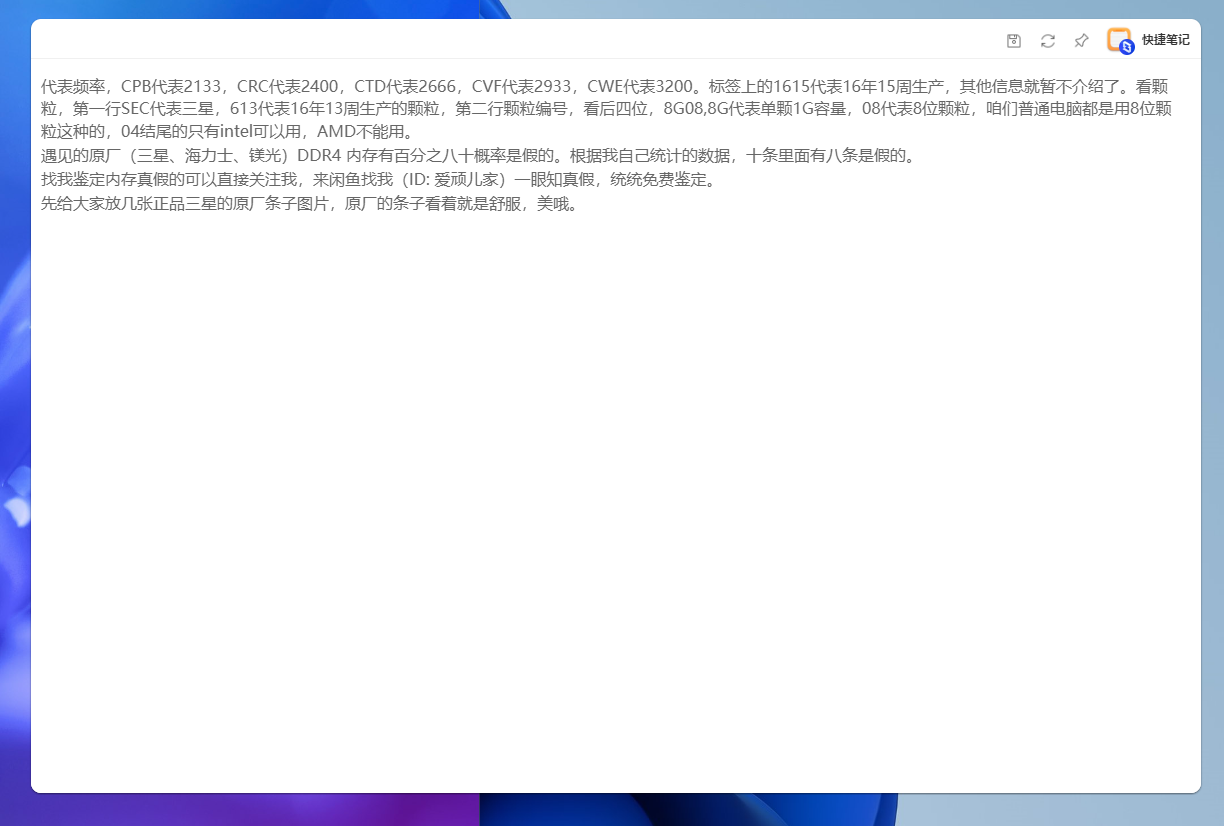The image size is (1224, 826).
Task: Click the text CWE代表3200
Action: point(639,86)
